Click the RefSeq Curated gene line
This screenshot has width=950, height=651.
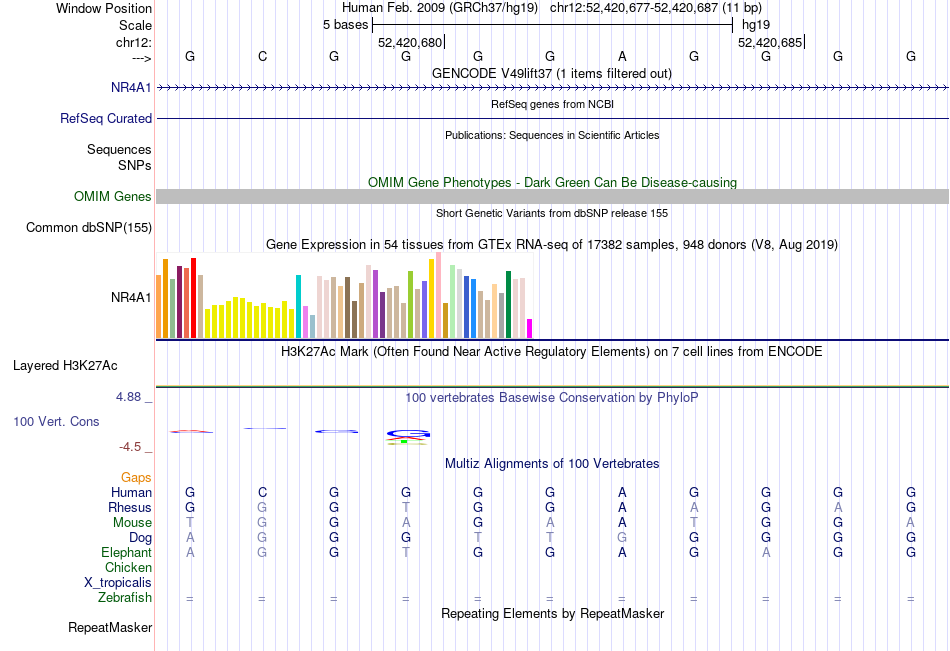[x=552, y=118]
